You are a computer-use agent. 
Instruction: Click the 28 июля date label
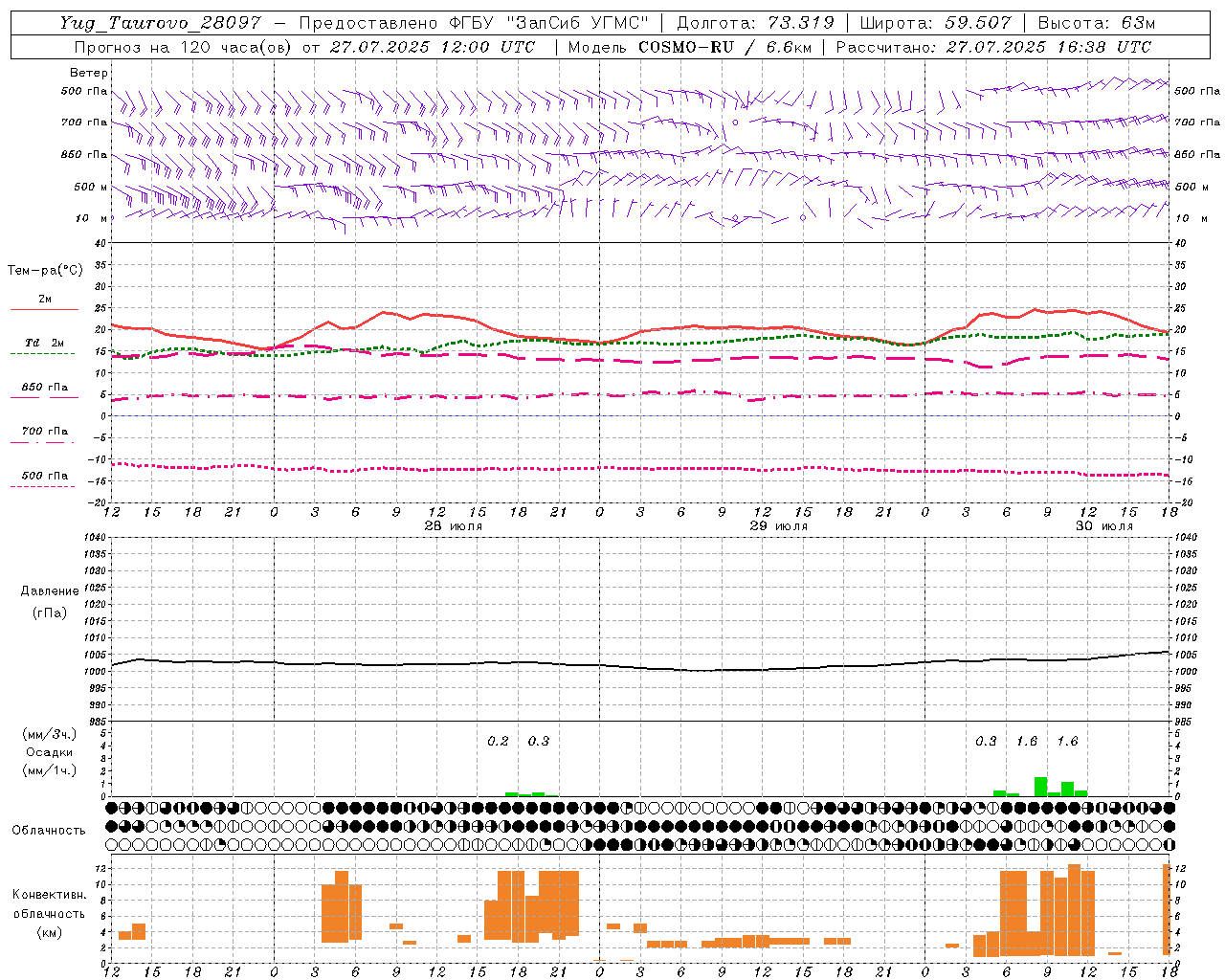[454, 526]
